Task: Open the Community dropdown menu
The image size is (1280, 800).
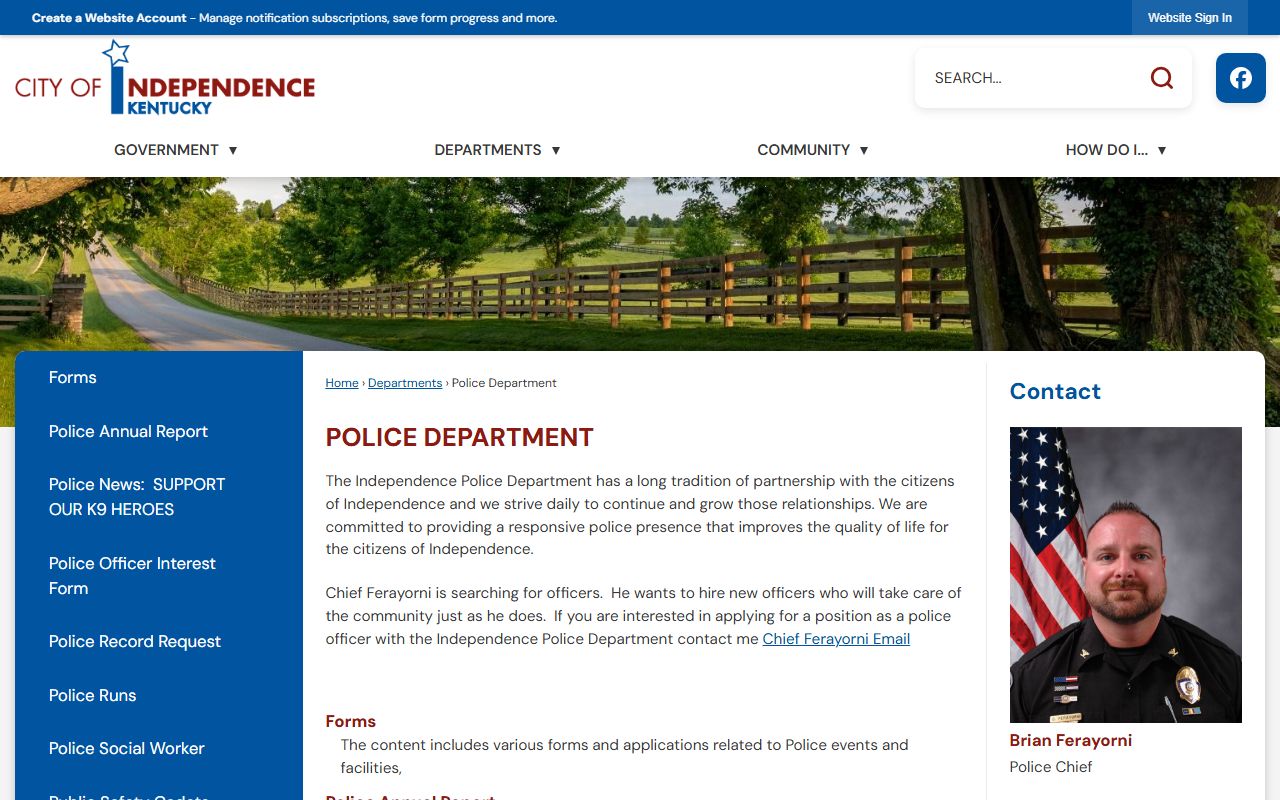Action: [812, 150]
